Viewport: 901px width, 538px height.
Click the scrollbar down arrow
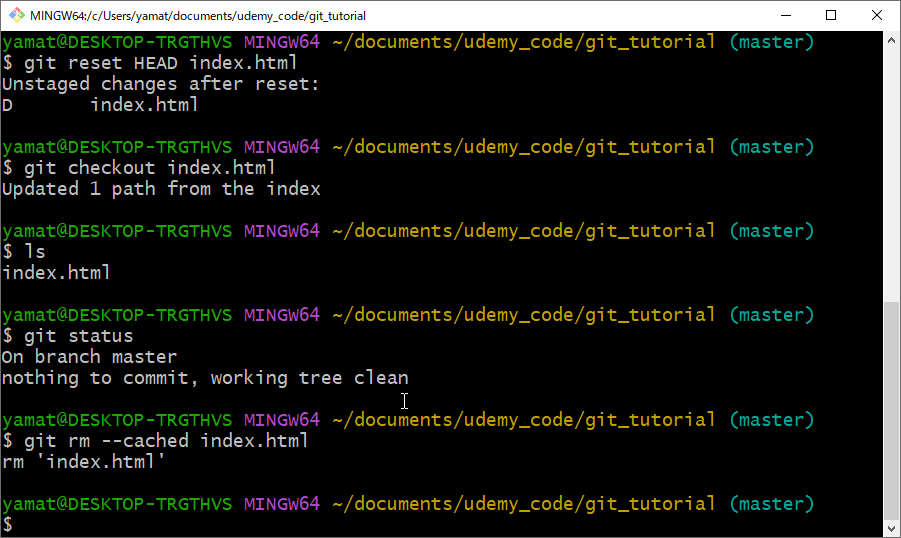pos(891,528)
